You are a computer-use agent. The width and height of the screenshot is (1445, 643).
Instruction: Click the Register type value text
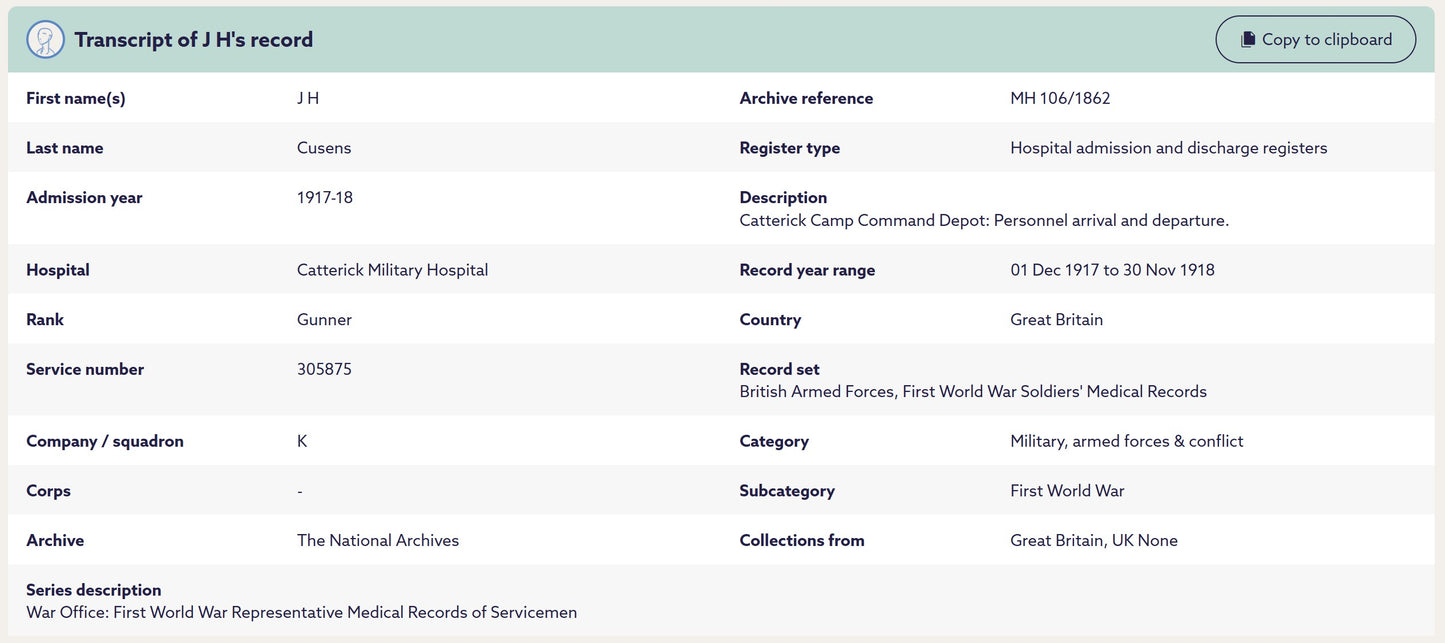point(1169,148)
